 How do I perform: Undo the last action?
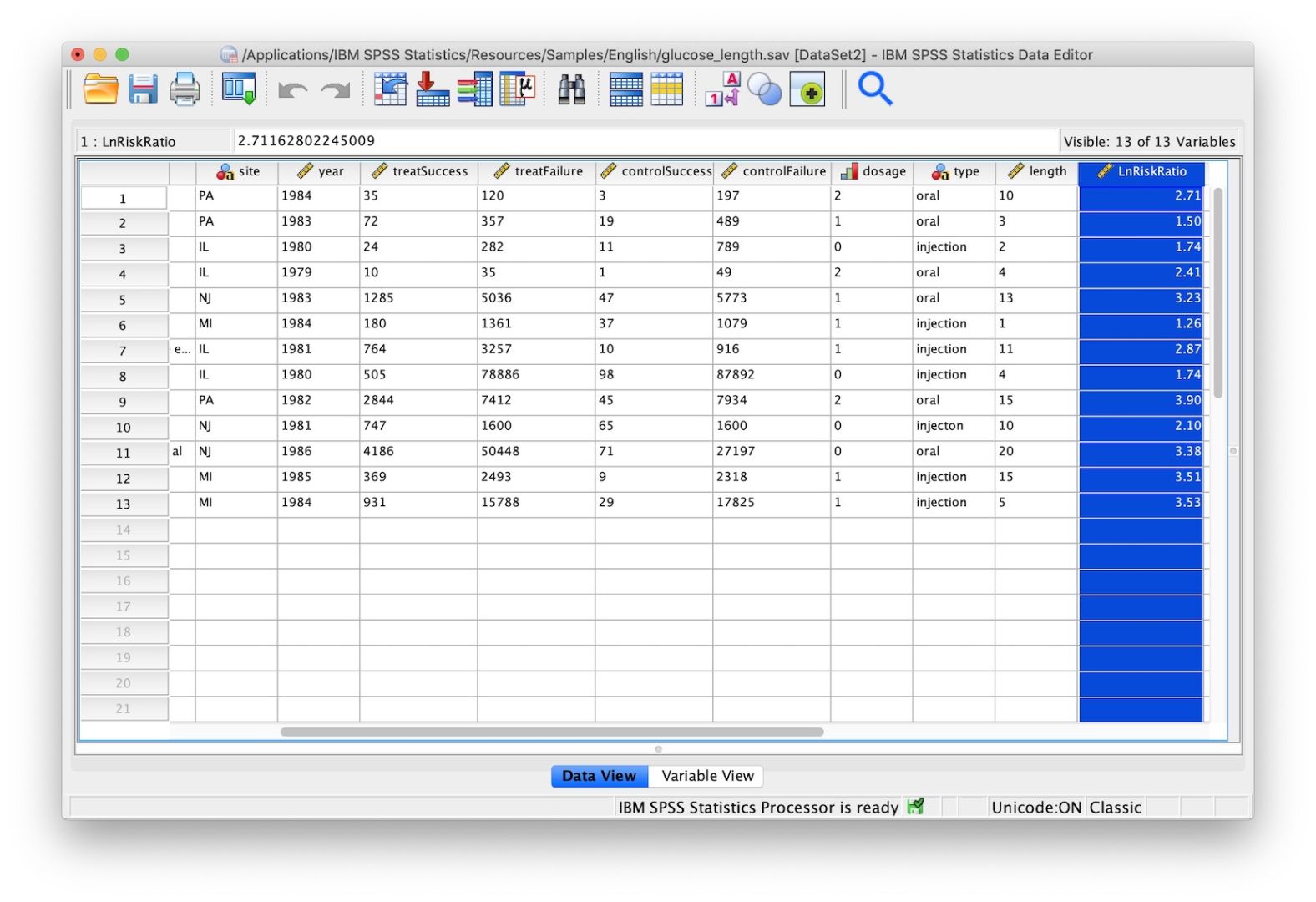point(292,89)
